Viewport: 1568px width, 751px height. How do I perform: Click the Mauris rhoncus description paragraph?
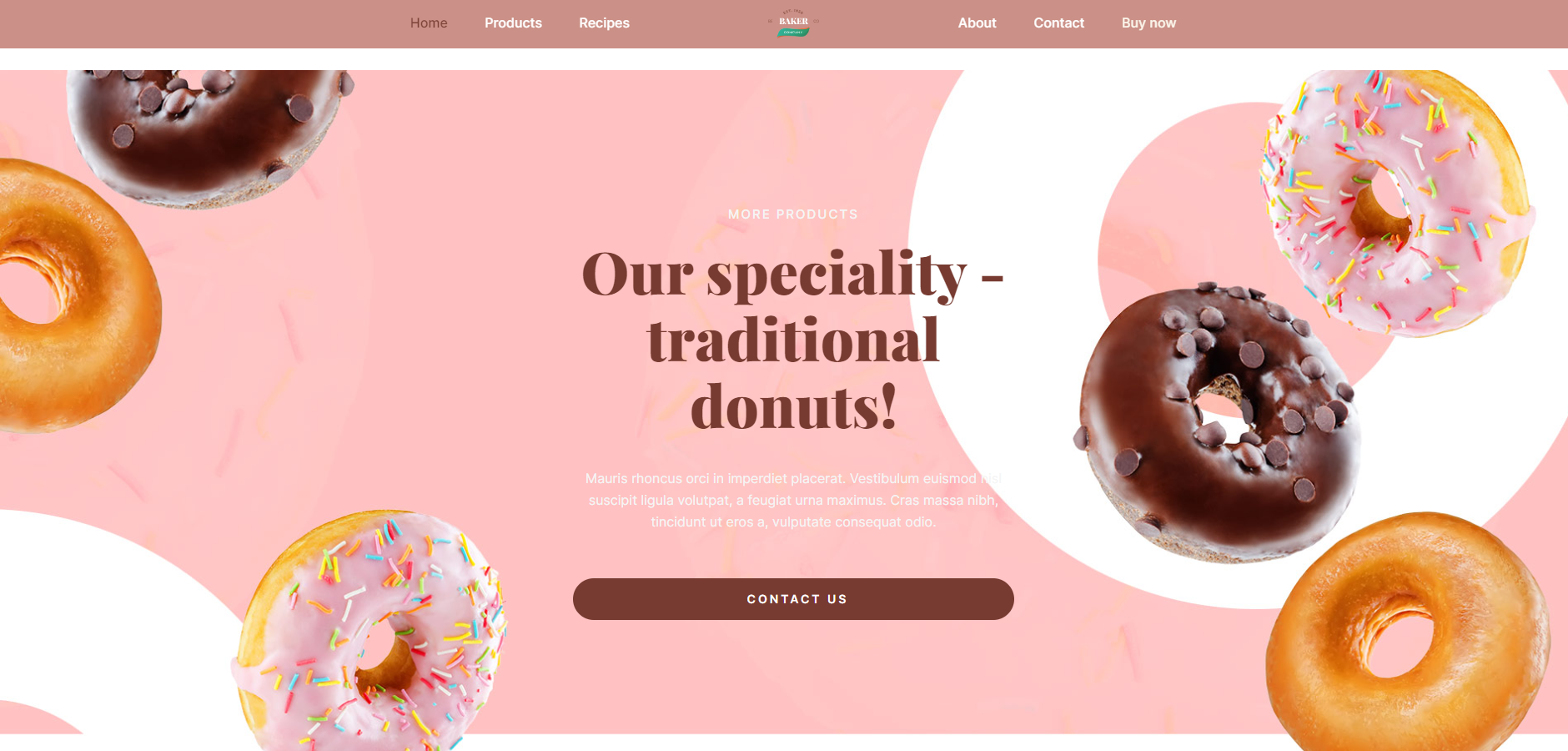(x=793, y=500)
